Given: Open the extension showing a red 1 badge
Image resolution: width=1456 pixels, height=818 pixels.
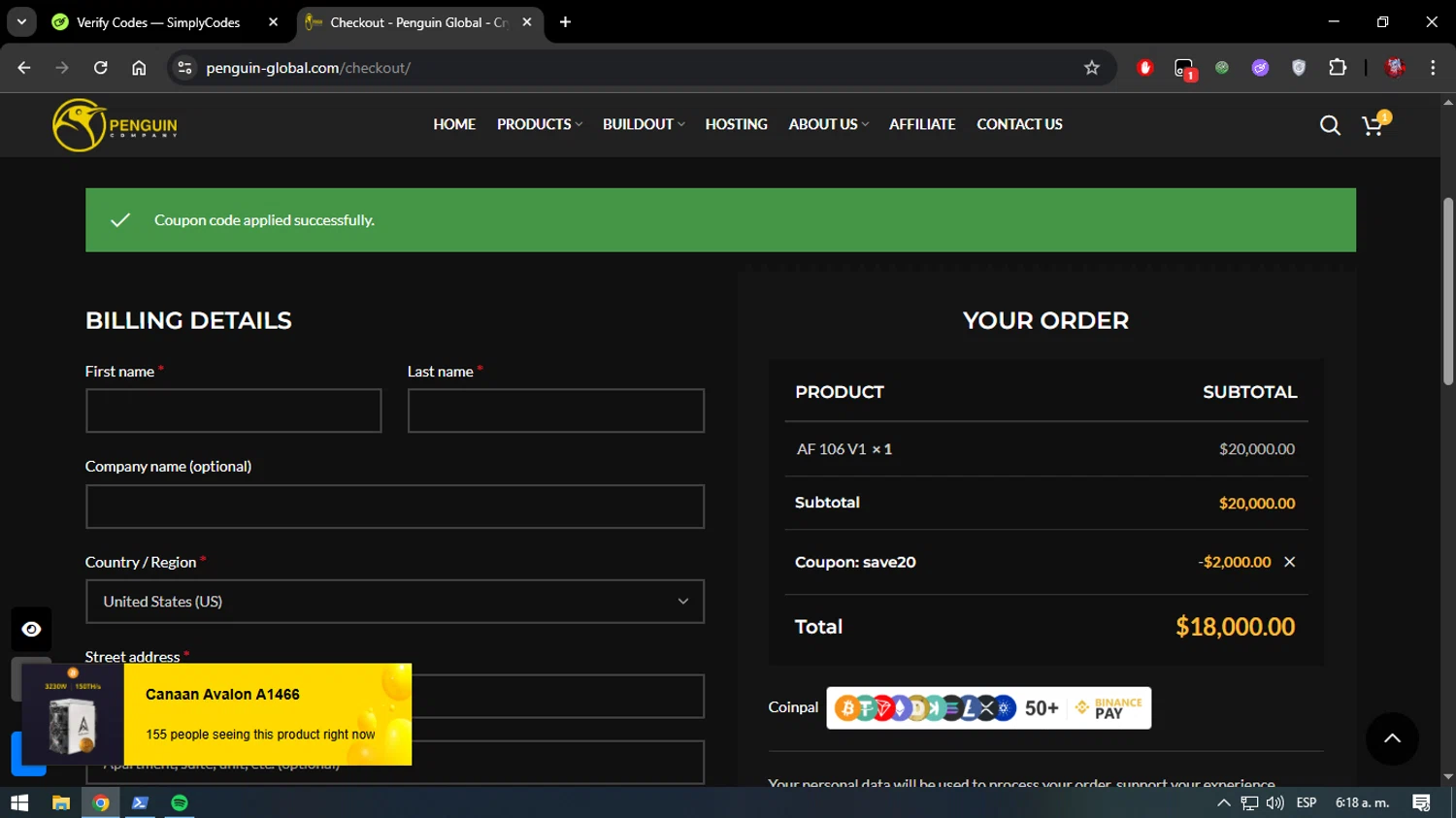Looking at the screenshot, I should [1184, 69].
